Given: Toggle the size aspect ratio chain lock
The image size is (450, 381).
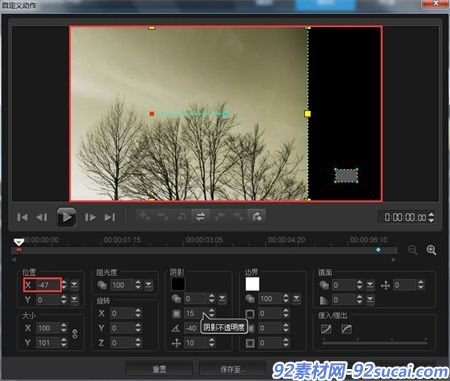Looking at the screenshot, I should coord(75,334).
